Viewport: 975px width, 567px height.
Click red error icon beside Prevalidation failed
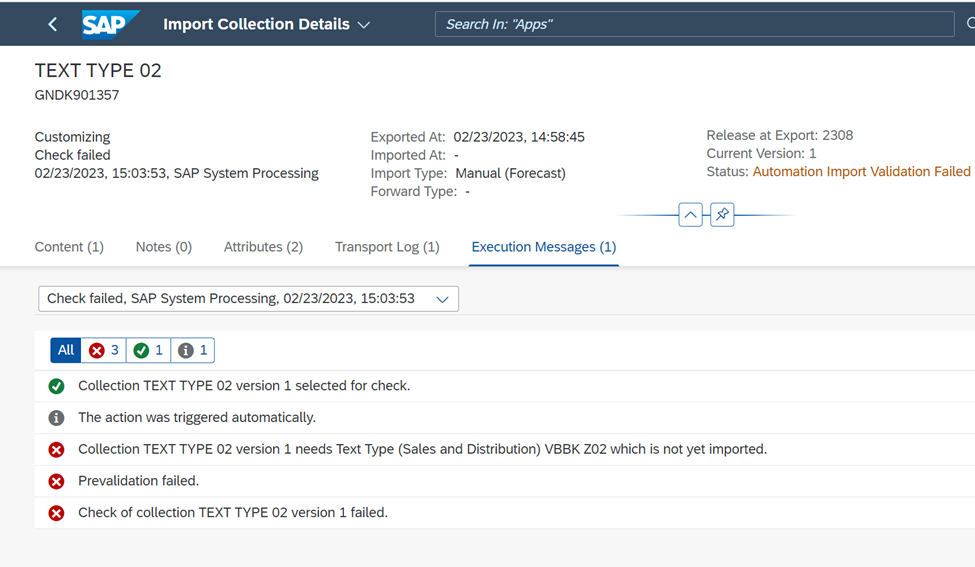pos(57,481)
